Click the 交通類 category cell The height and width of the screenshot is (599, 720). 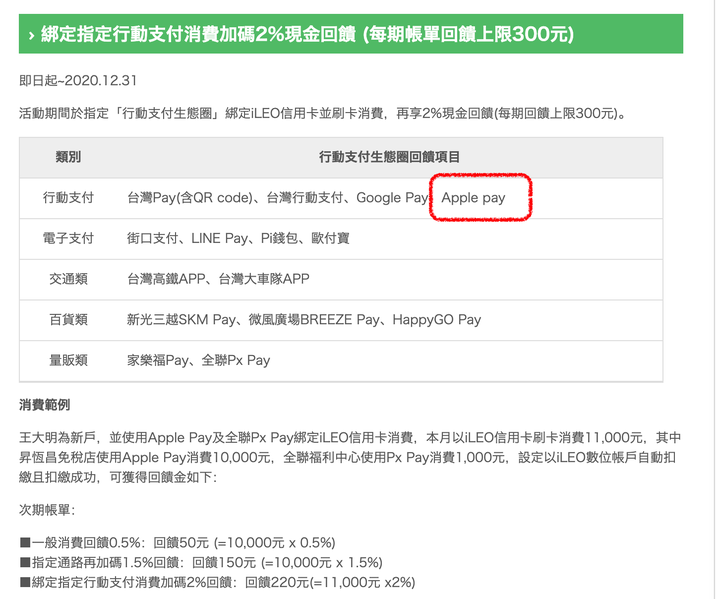tap(68, 279)
